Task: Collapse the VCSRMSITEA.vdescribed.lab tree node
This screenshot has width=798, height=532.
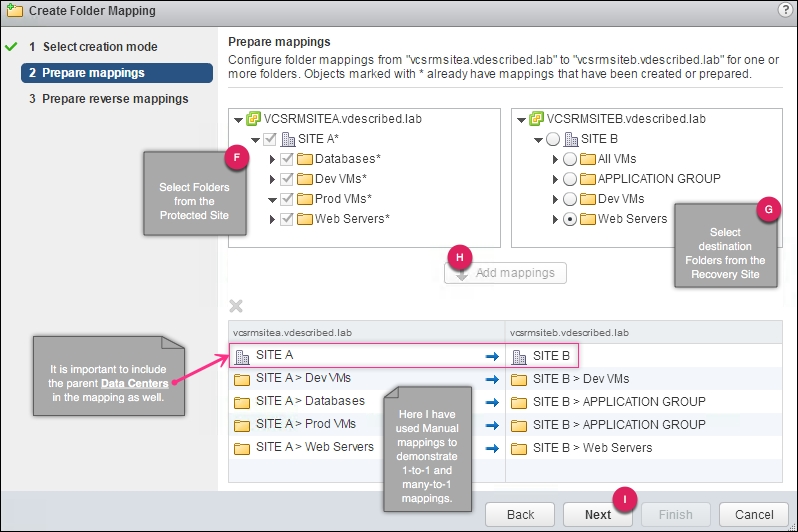Action: 238,120
